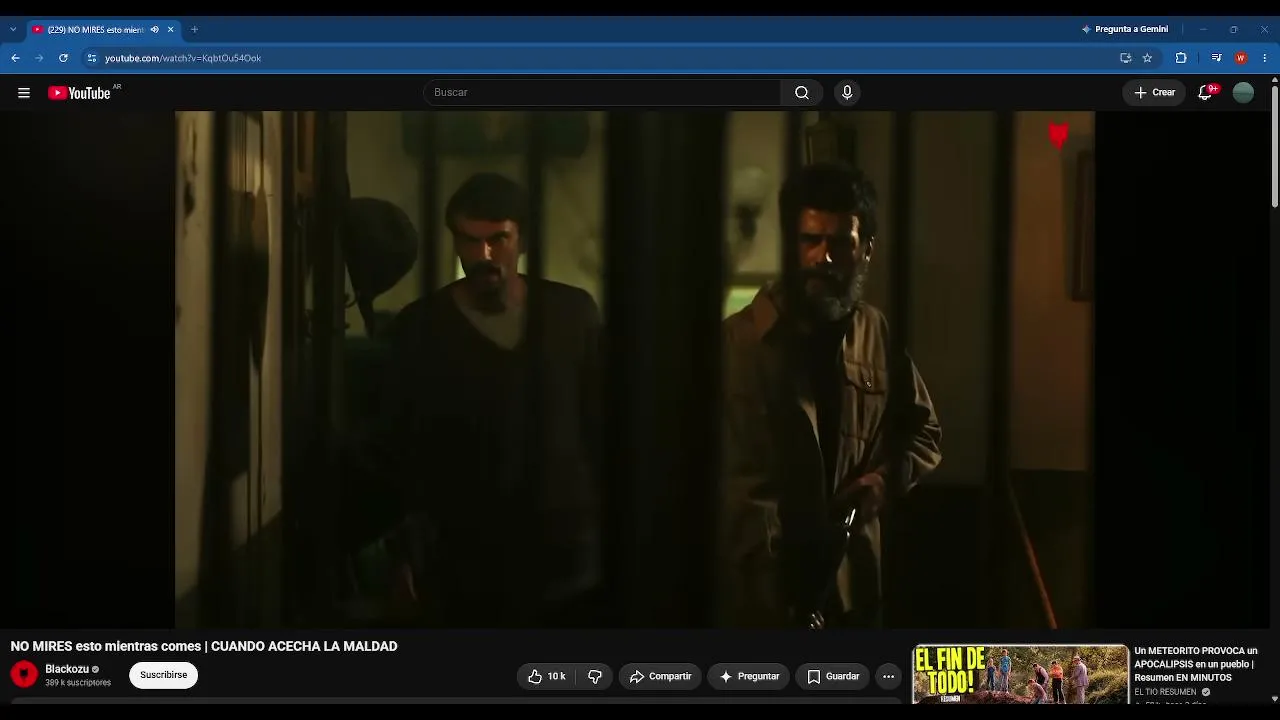The width and height of the screenshot is (1280, 720).
Task: Open a new browser tab
Action: pyautogui.click(x=194, y=30)
